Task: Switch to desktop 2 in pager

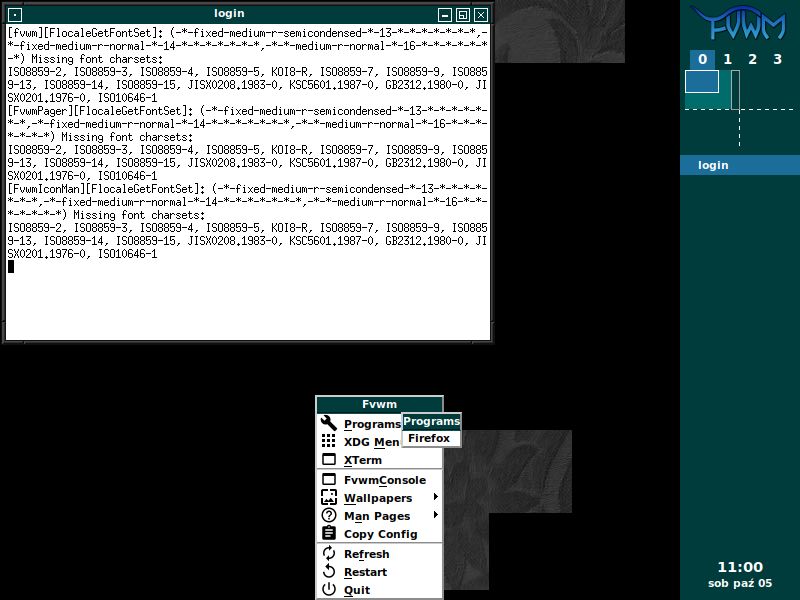Action: [753, 59]
